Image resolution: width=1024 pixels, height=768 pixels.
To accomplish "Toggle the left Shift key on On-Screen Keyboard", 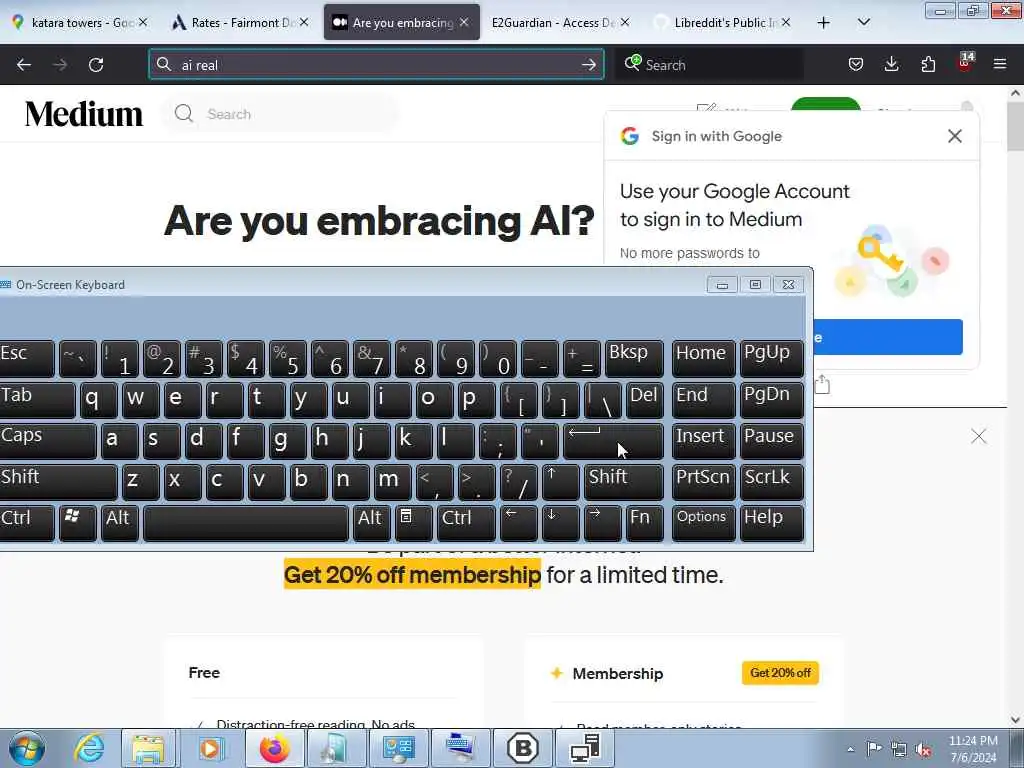I will click(x=57, y=482).
